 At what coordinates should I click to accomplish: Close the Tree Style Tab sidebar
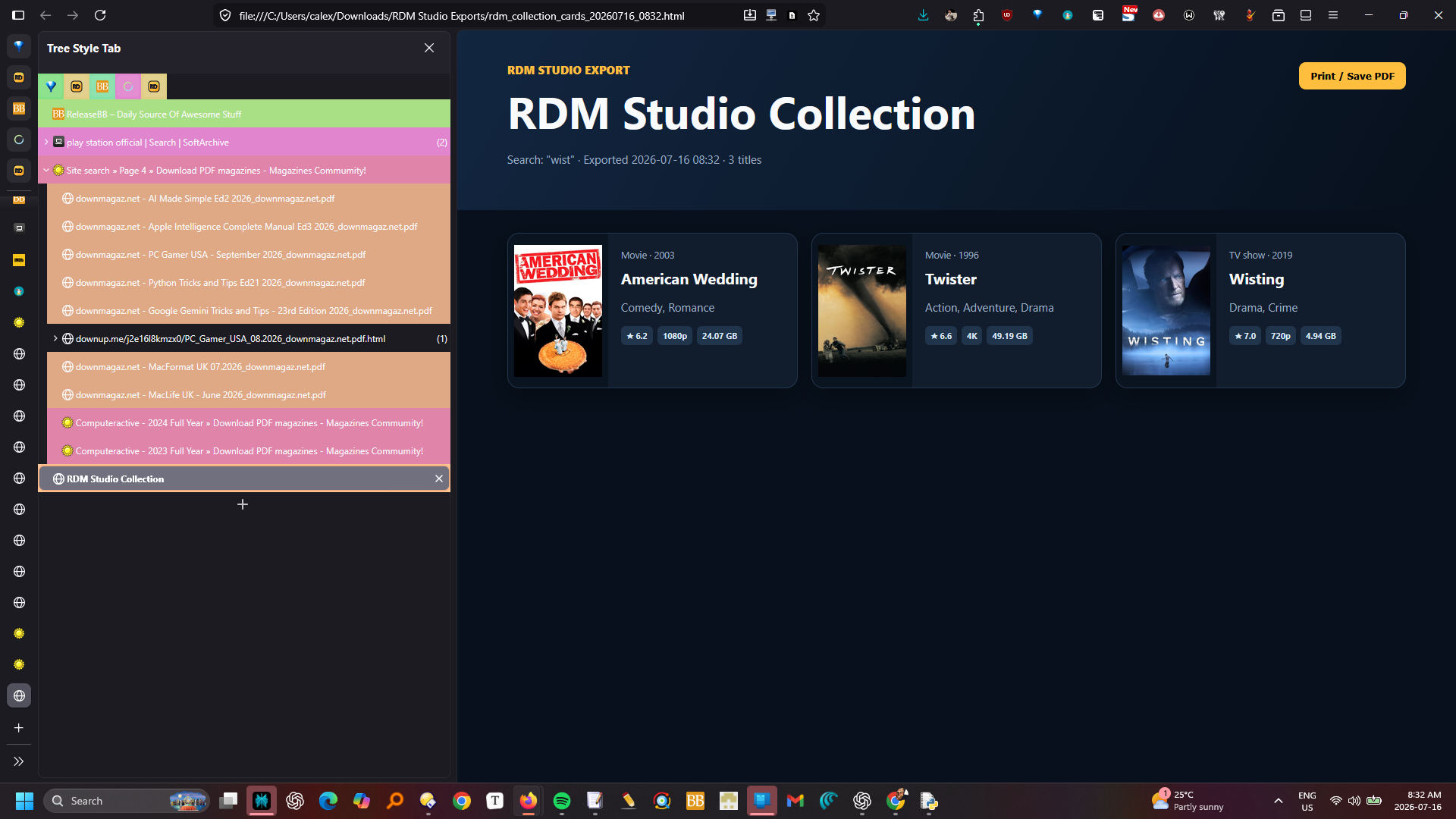point(429,48)
